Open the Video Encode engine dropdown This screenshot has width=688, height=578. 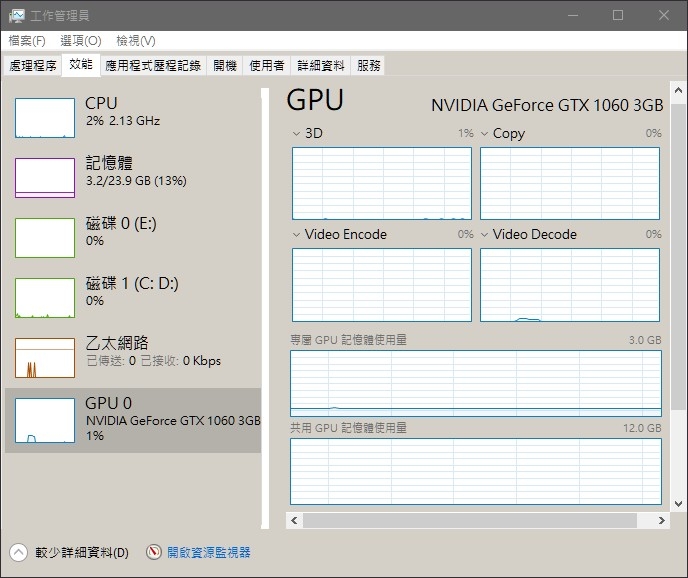click(x=296, y=235)
